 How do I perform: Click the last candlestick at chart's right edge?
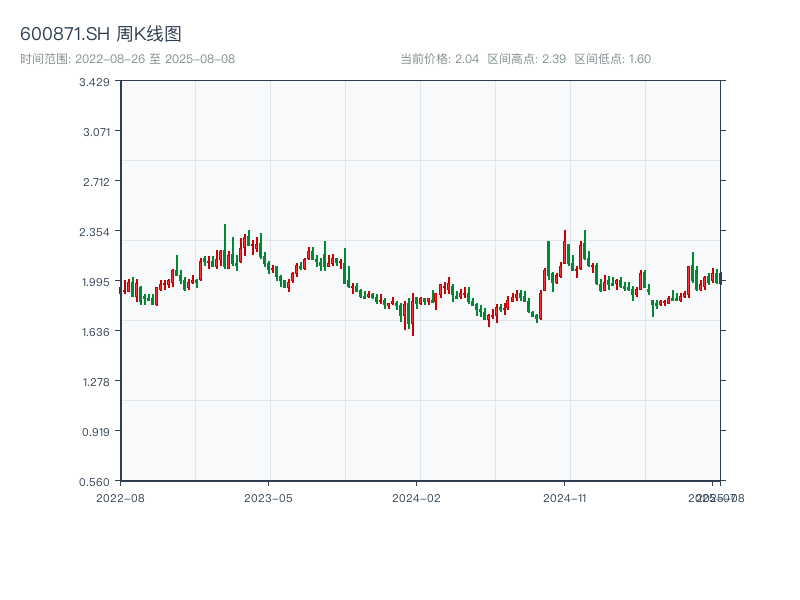720,277
